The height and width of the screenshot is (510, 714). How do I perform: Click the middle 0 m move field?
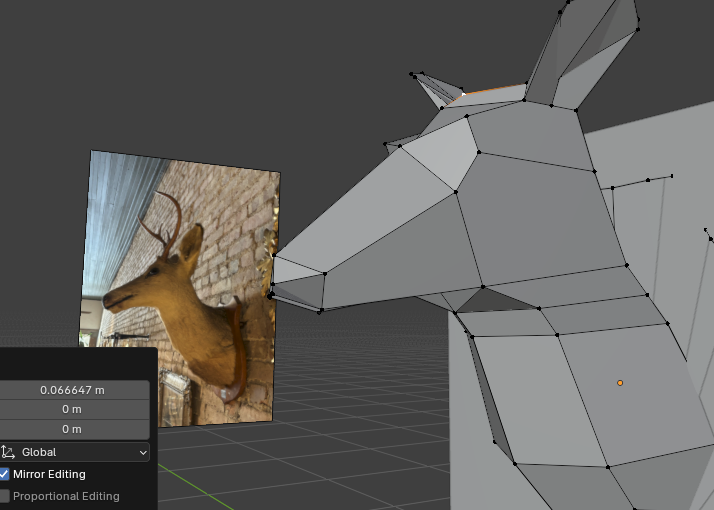[73, 409]
